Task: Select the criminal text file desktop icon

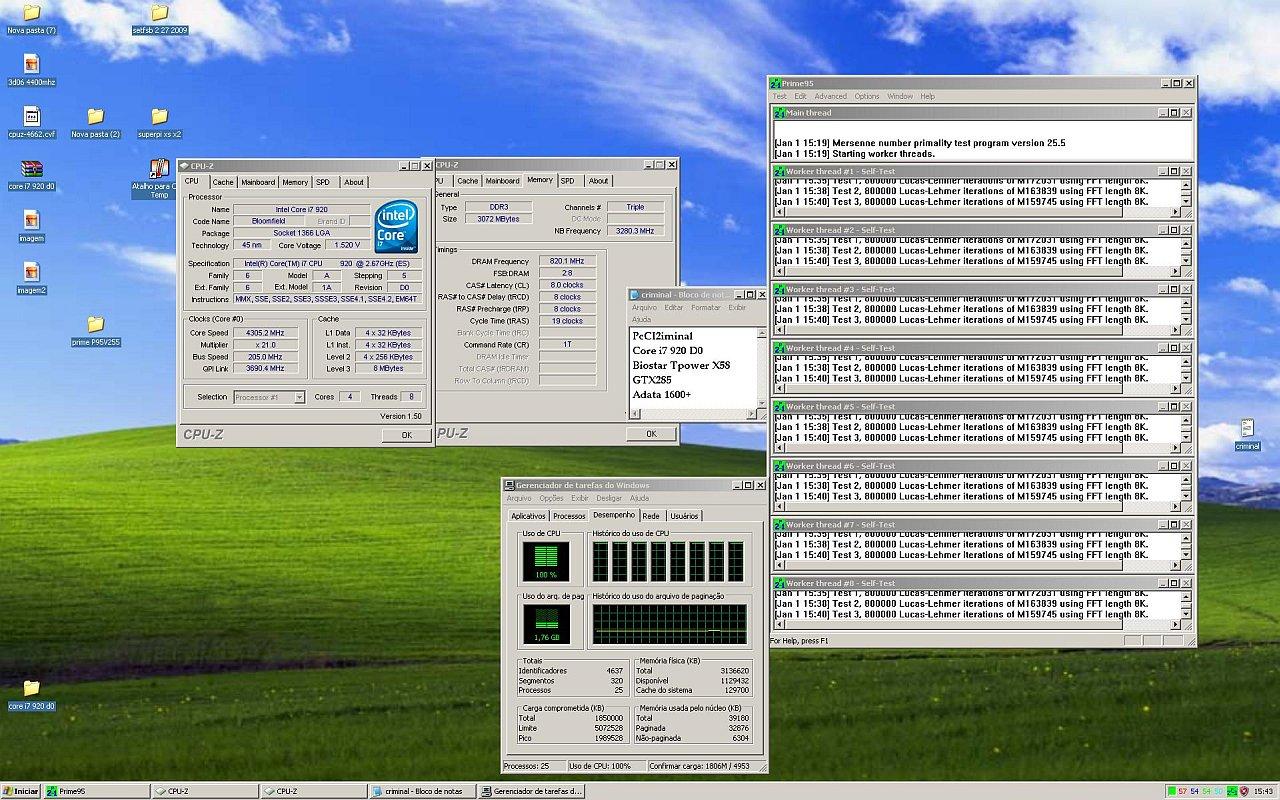Action: 1247,428
